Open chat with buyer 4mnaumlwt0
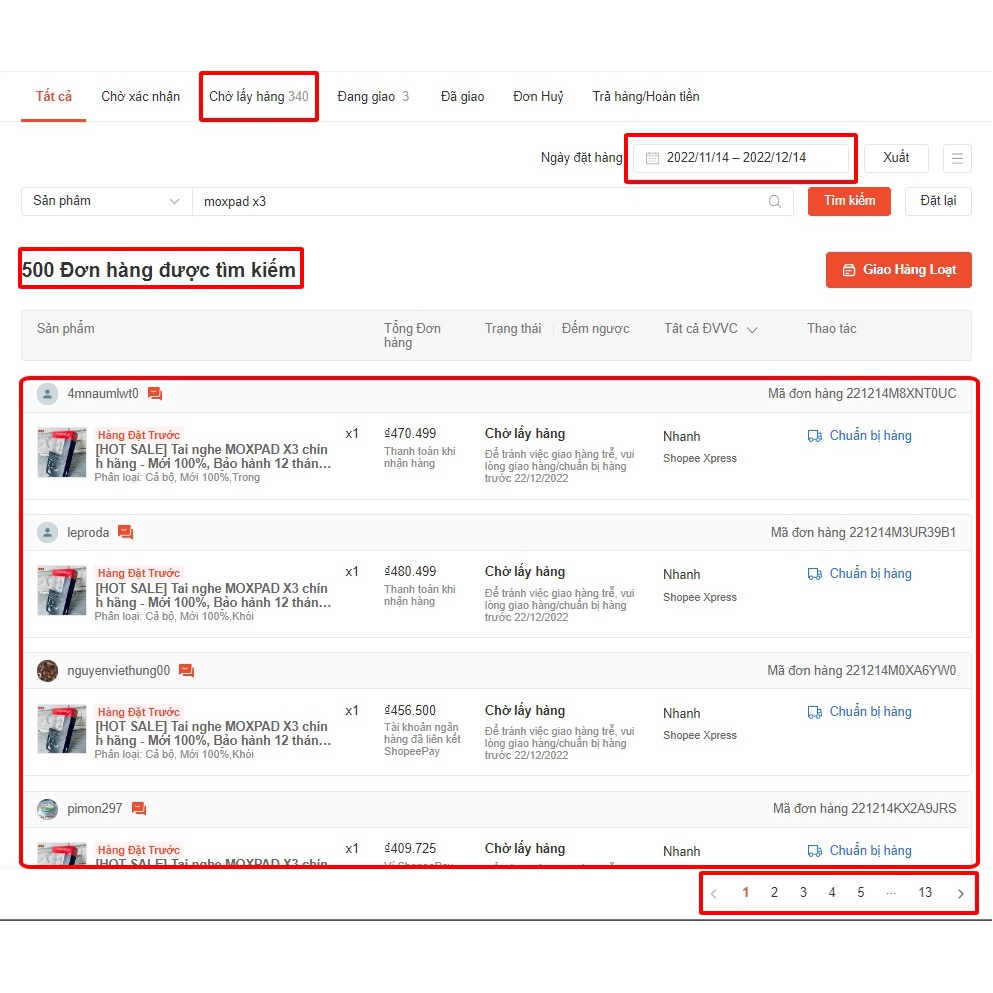The width and height of the screenshot is (993, 993). 155,394
